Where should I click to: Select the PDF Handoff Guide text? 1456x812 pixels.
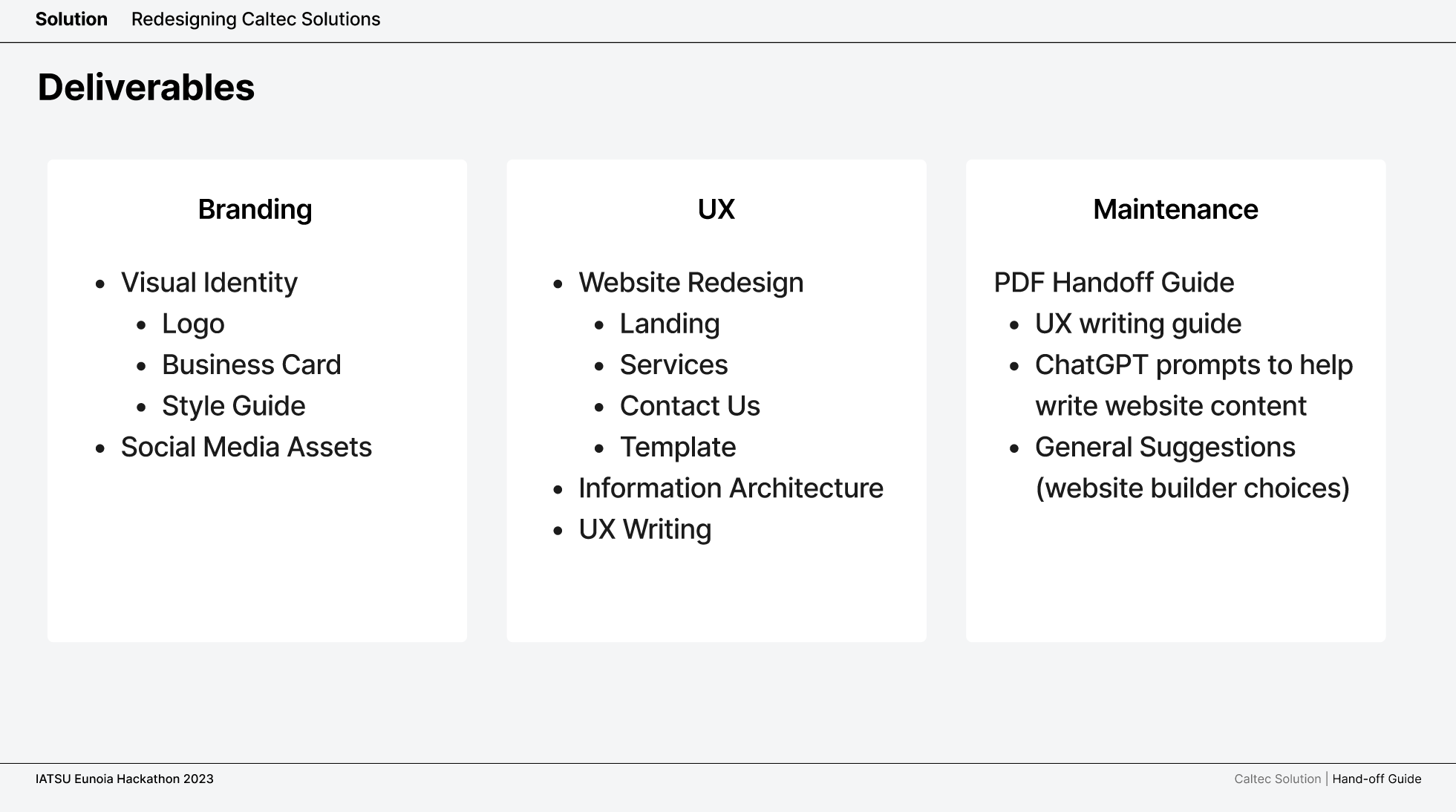tap(1114, 283)
